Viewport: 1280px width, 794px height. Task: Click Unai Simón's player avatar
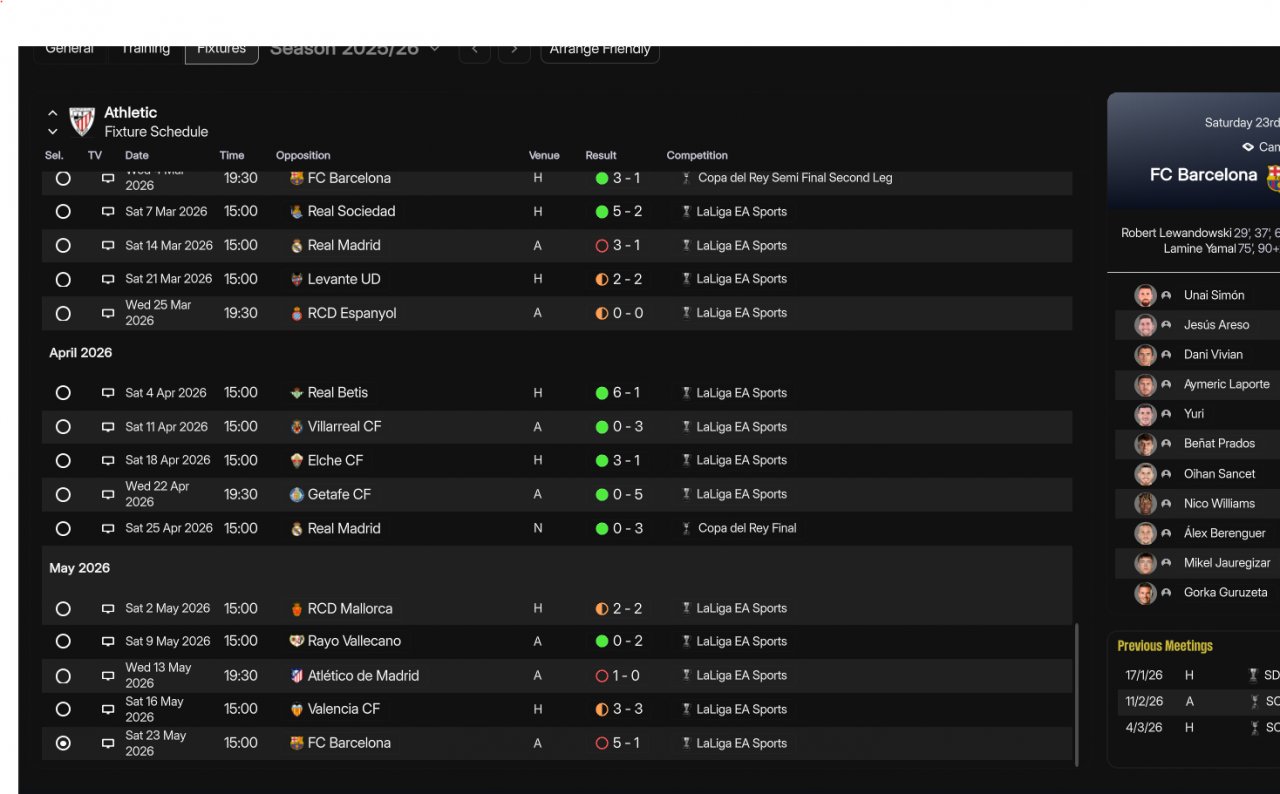pos(1145,295)
